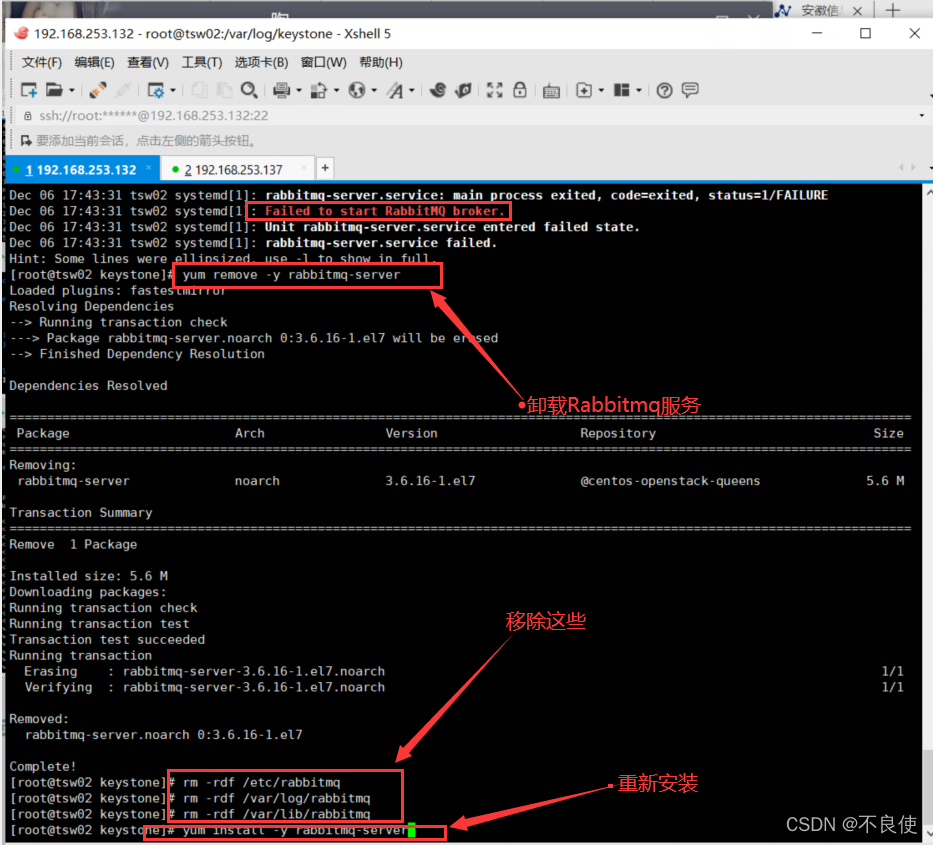The width and height of the screenshot is (933, 845).
Task: Expand the Properties gear dropdown arrow
Action: [173, 90]
